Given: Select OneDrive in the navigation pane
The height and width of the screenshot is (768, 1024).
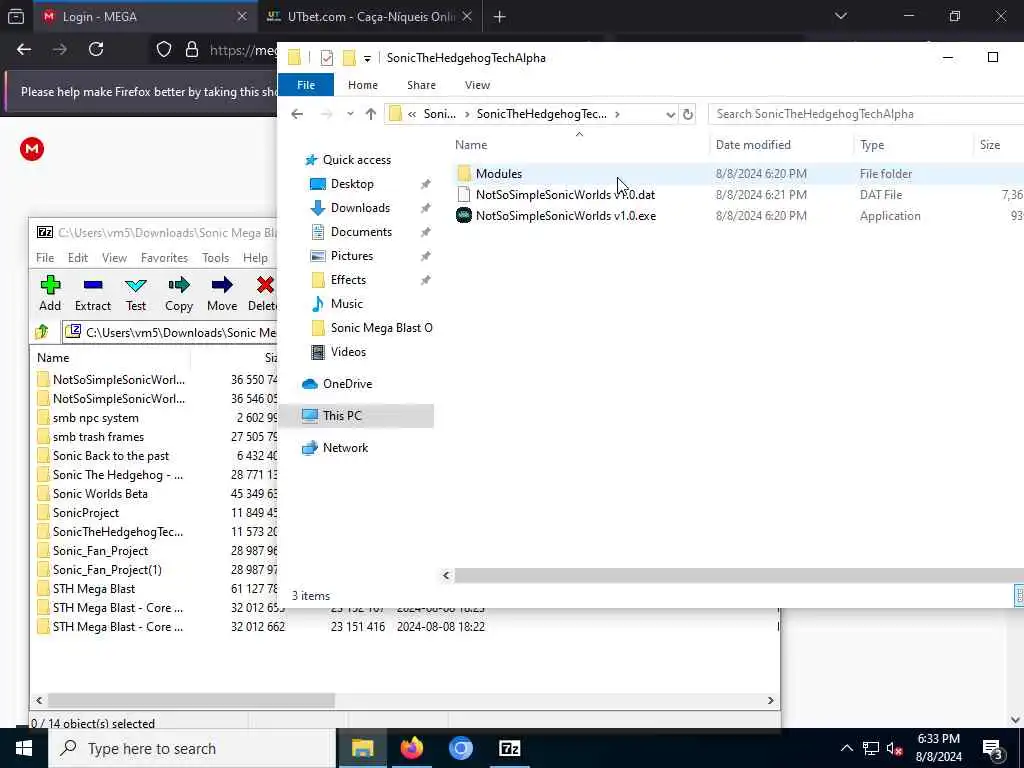Looking at the screenshot, I should click(347, 383).
